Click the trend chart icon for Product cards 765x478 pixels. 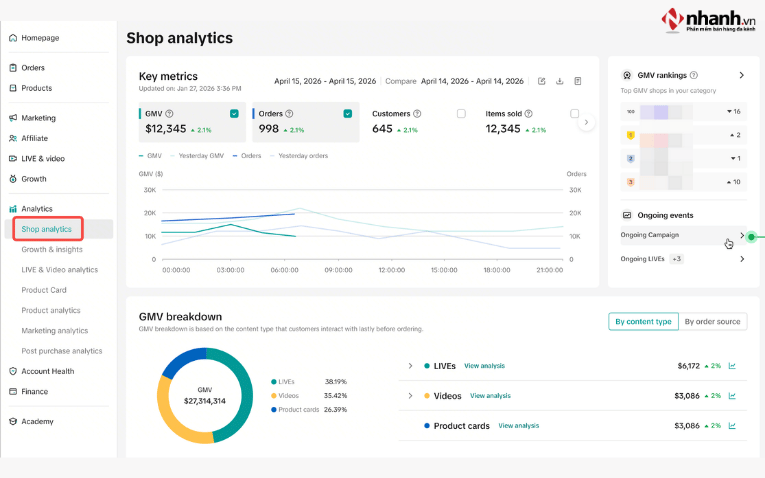pyautogui.click(x=732, y=426)
